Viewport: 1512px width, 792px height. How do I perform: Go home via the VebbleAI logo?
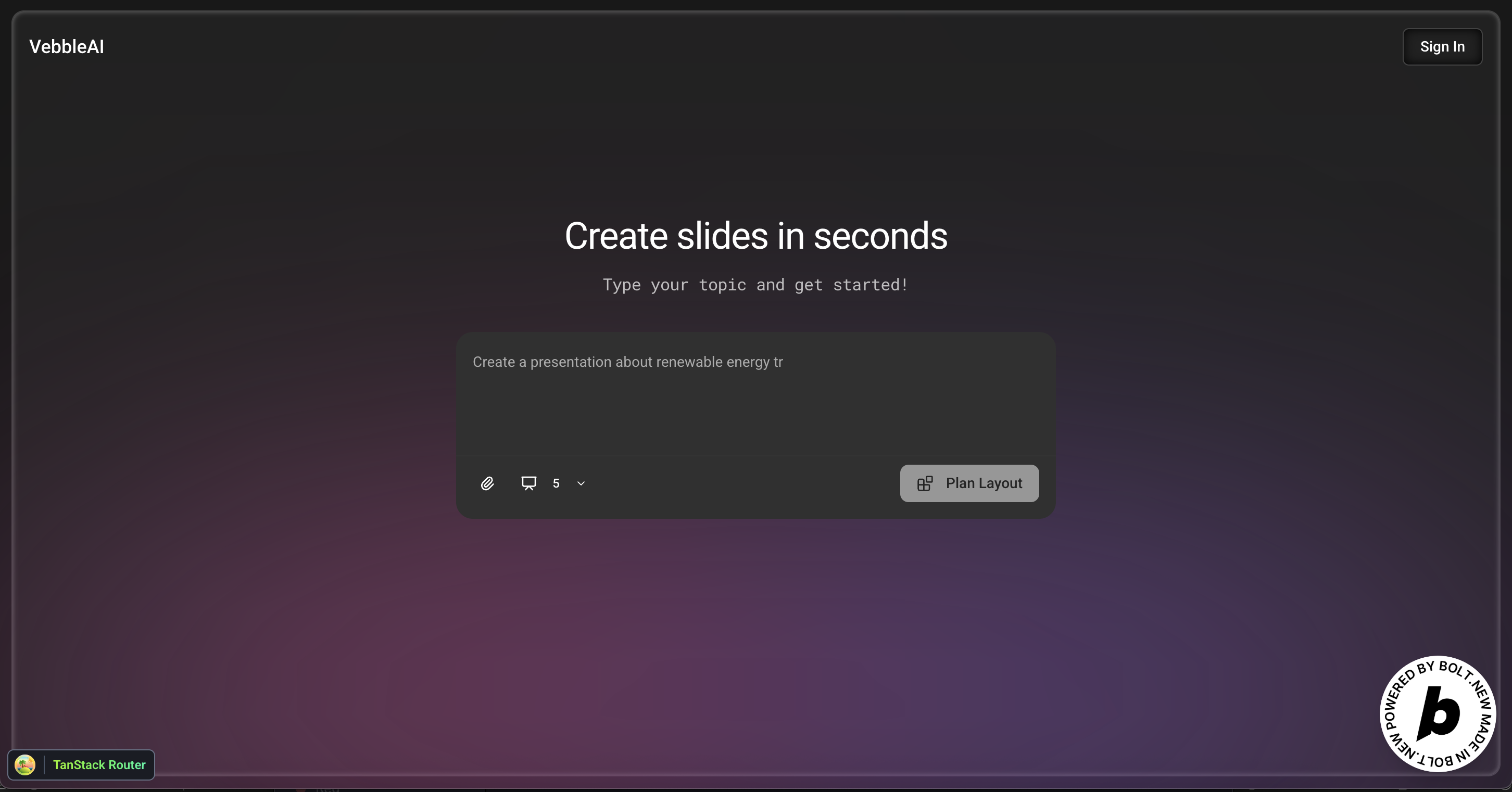pos(67,47)
